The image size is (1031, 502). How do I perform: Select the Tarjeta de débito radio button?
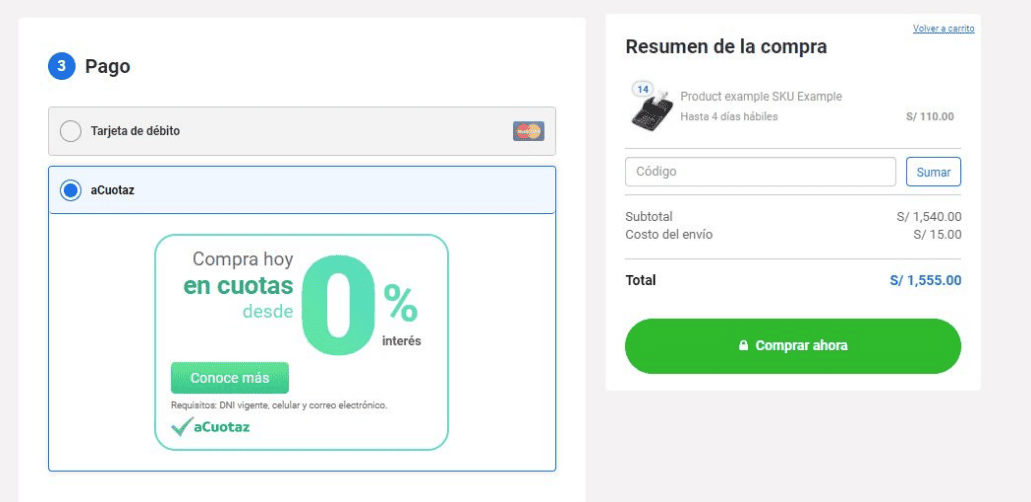pyautogui.click(x=71, y=131)
